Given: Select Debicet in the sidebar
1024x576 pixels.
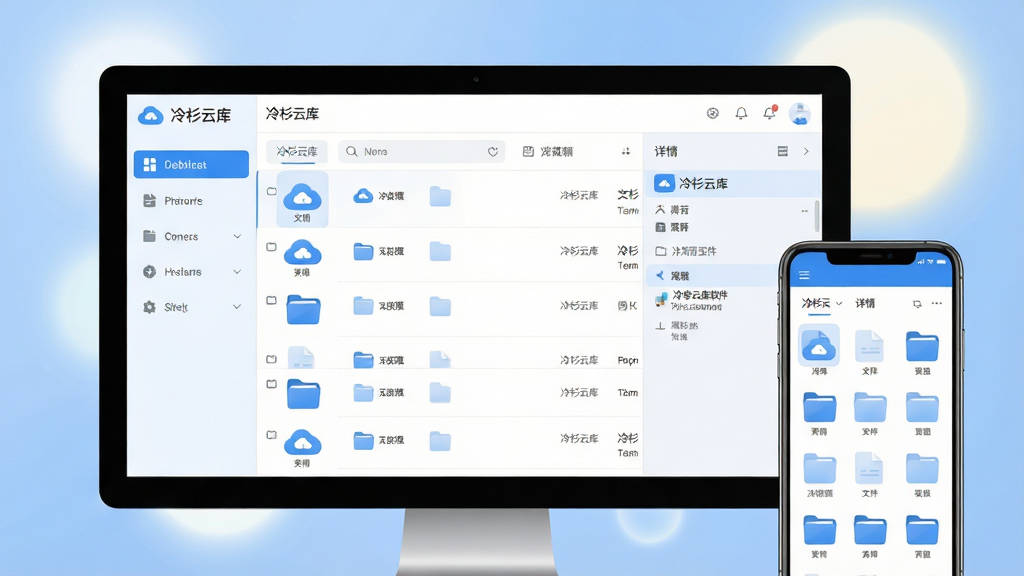Looking at the screenshot, I should [191, 165].
